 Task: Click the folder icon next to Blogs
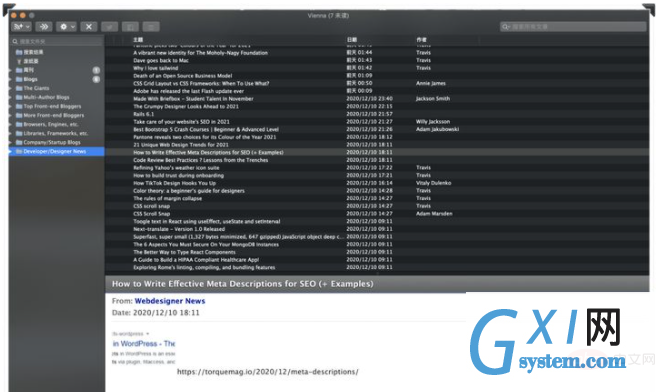tap(19, 79)
